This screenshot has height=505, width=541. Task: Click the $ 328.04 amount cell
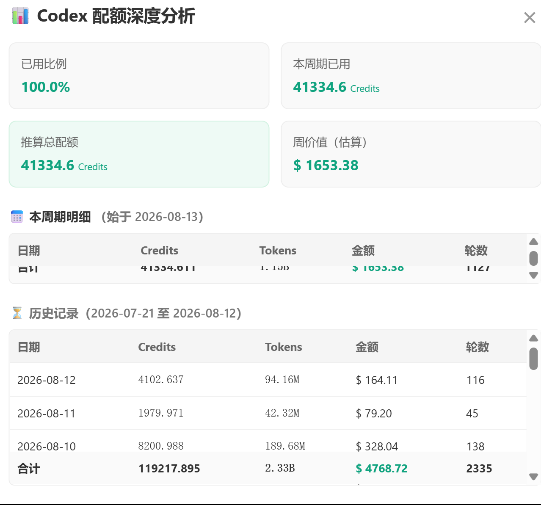coord(377,446)
